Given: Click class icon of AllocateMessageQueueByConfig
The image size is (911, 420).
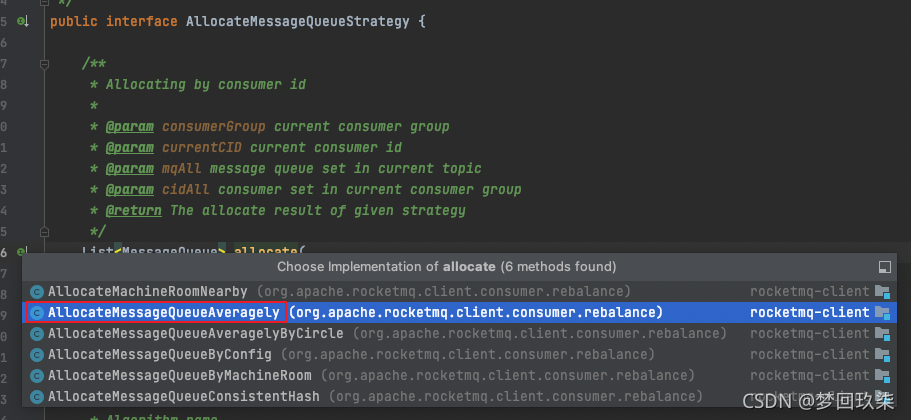Looking at the screenshot, I should 37,354.
